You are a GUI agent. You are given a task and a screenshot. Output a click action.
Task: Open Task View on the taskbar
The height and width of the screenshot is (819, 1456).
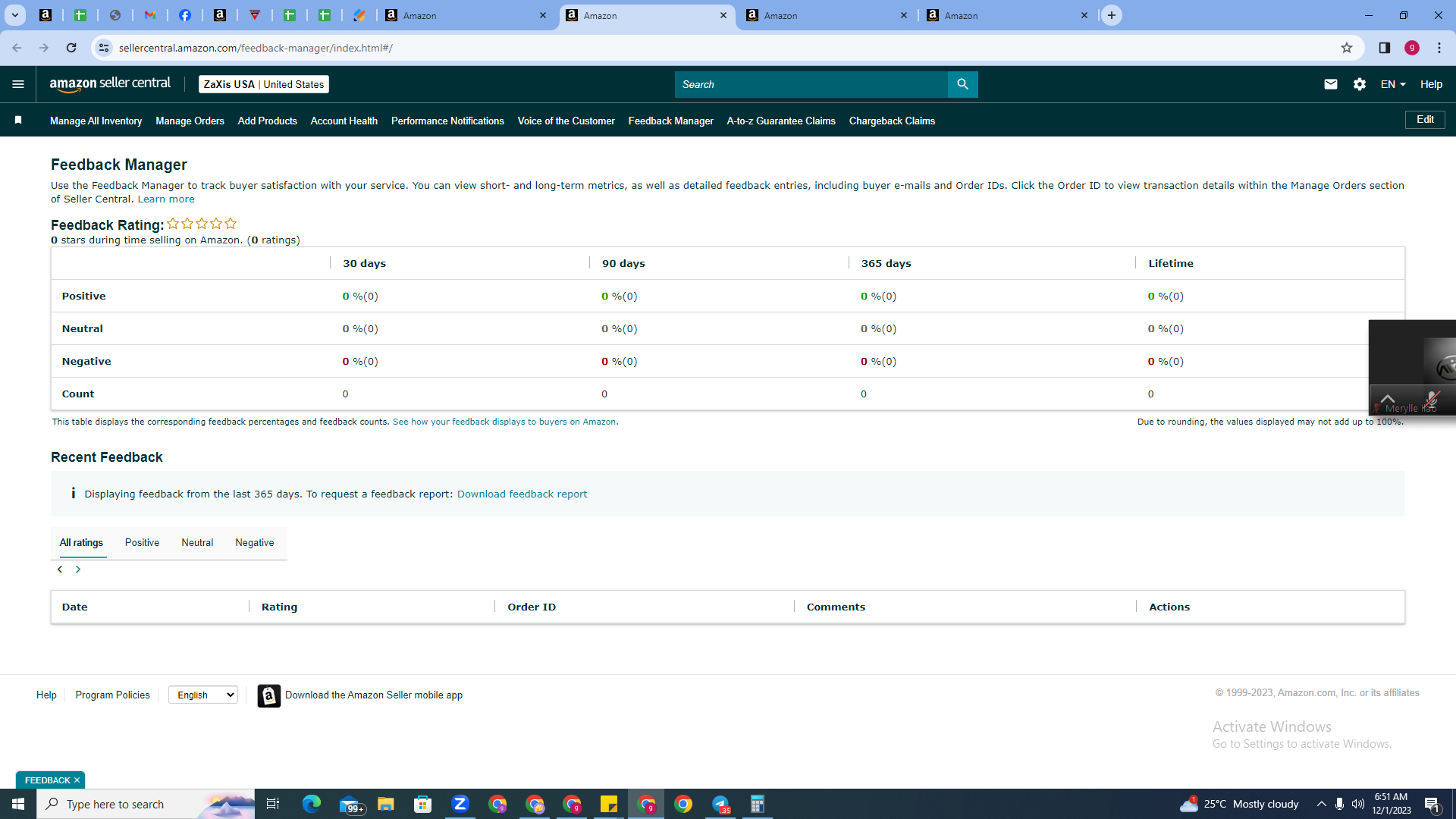coord(273,804)
